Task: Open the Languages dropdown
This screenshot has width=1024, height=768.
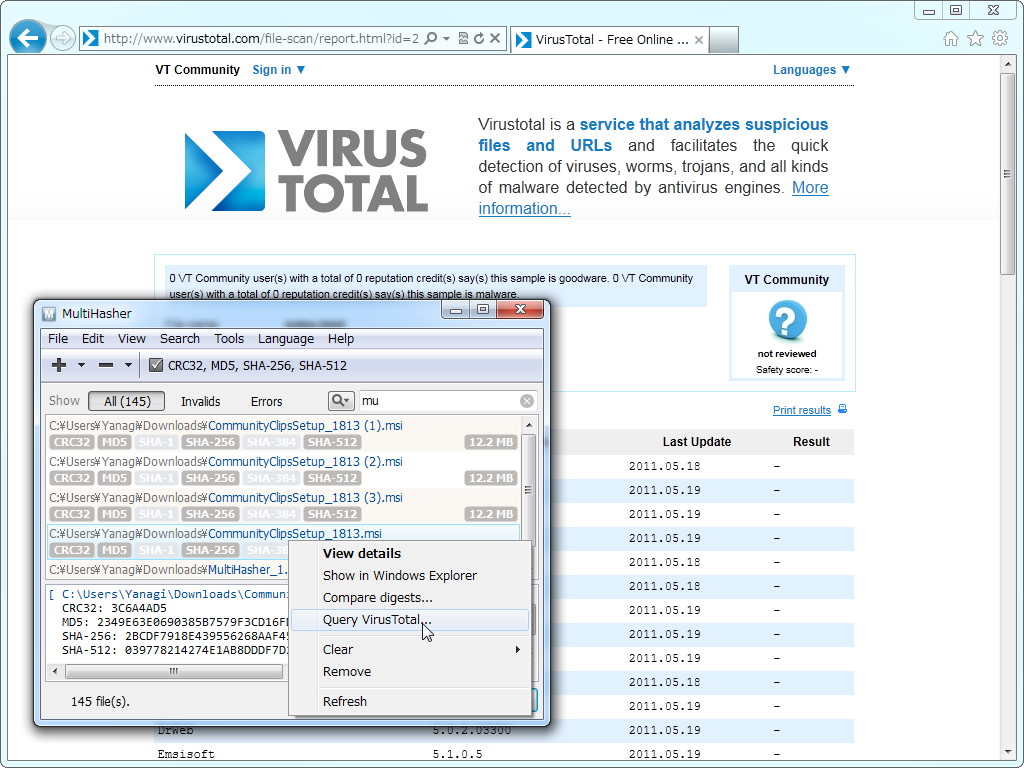Action: (x=810, y=70)
